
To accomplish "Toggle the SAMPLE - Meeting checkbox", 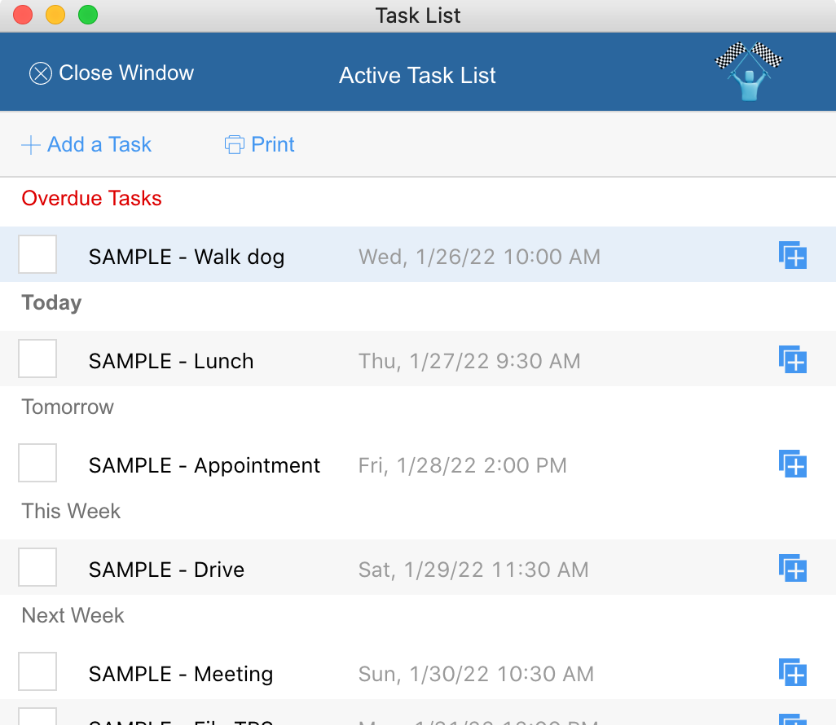I will tap(38, 672).
